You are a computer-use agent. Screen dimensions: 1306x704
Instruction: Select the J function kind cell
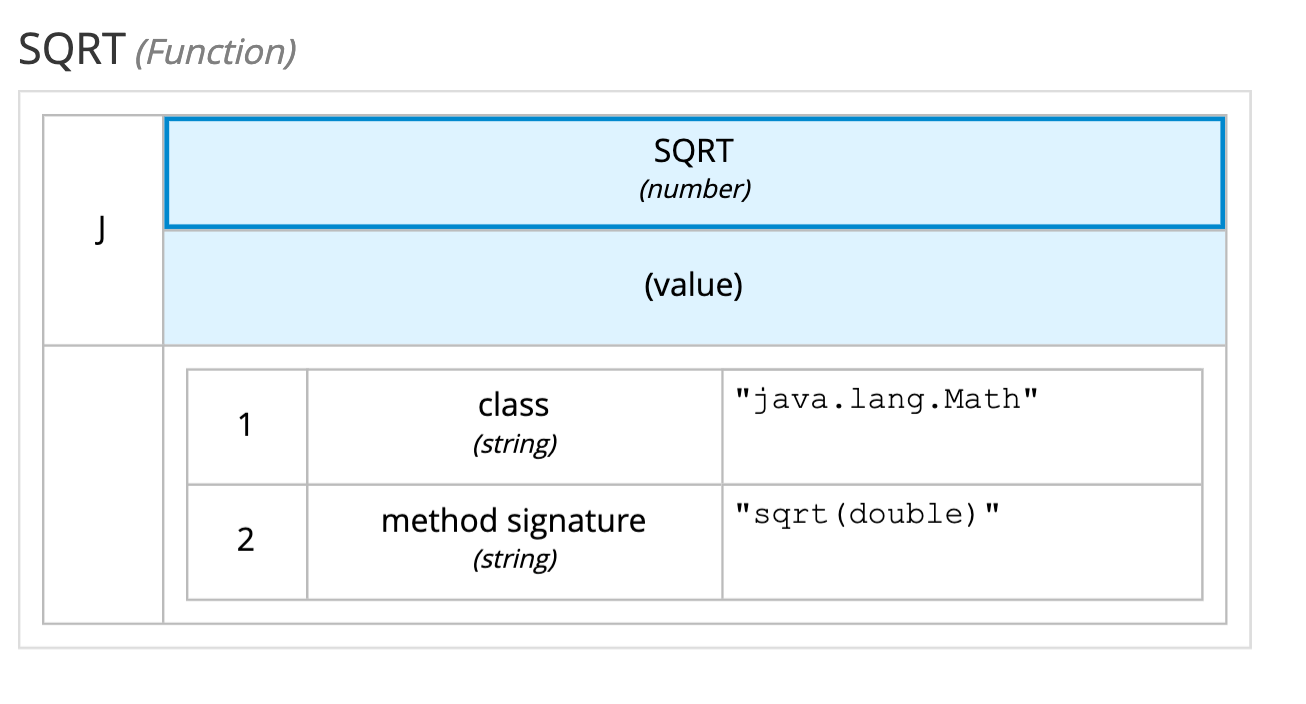(x=103, y=231)
